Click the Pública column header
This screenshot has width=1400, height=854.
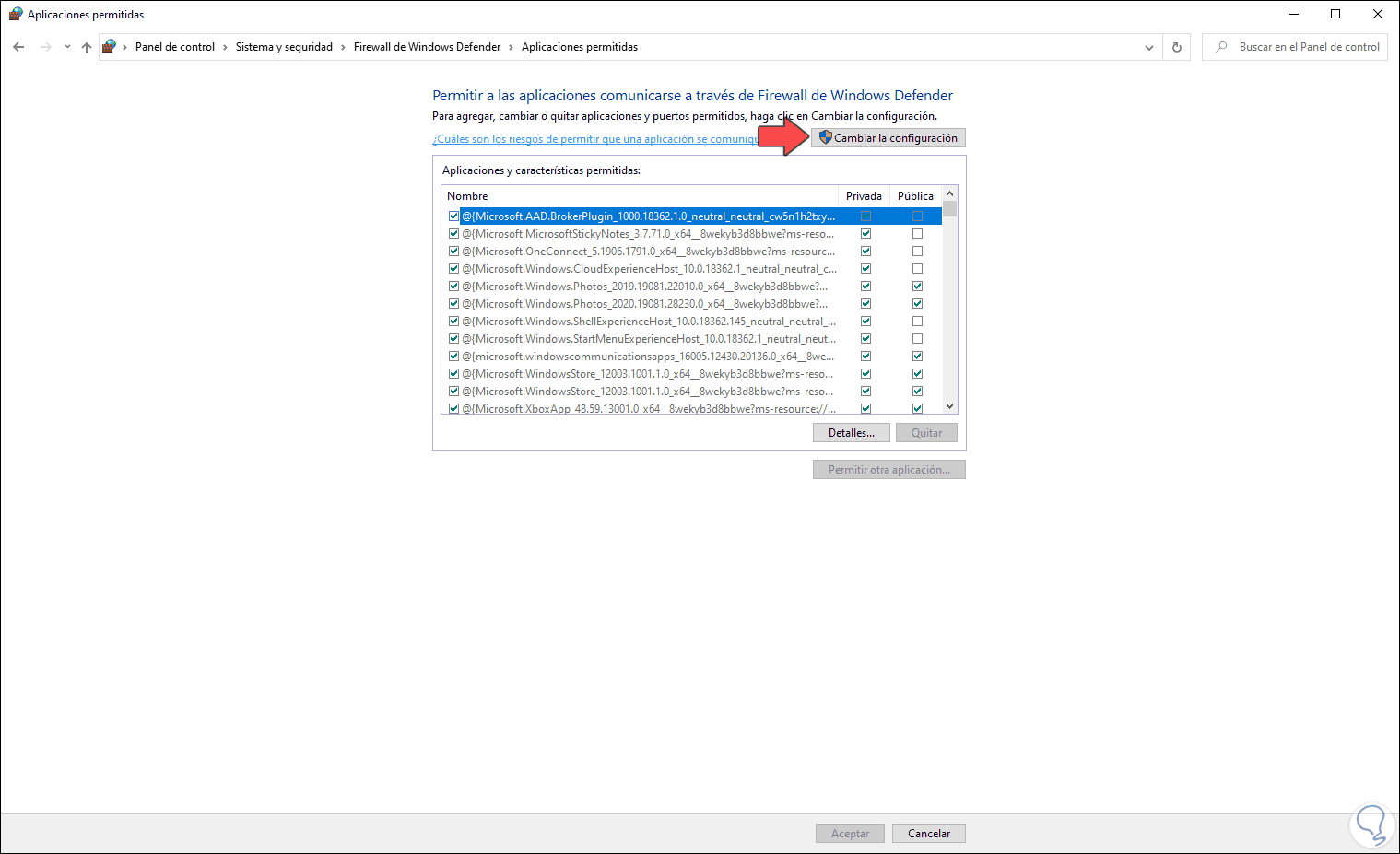(x=916, y=196)
